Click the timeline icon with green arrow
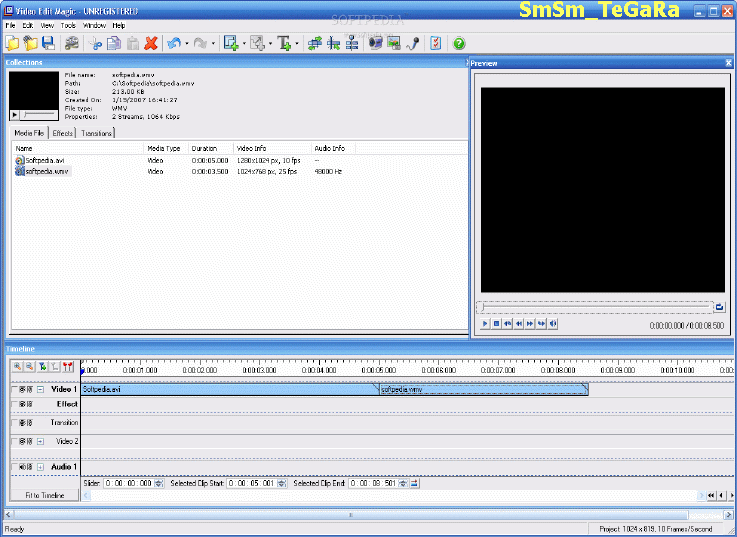This screenshot has height=537, width=737. (43, 366)
